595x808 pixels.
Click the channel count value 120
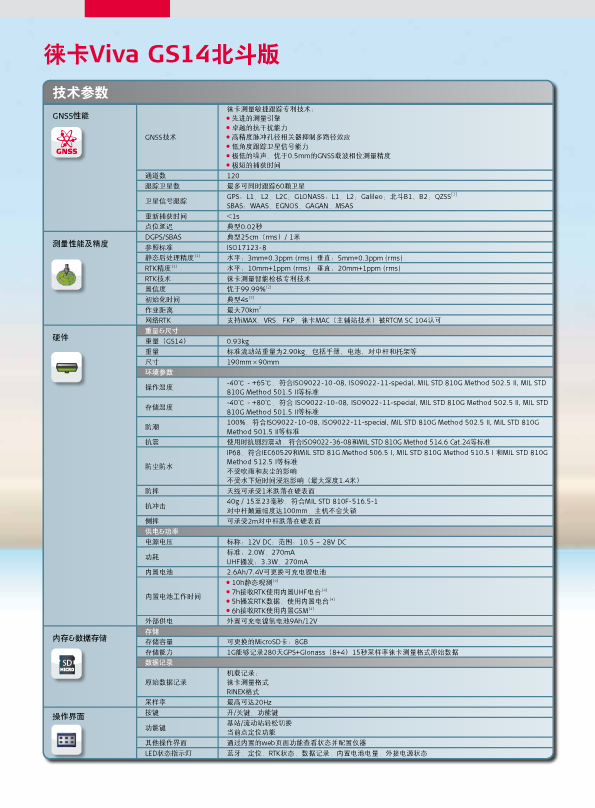click(x=233, y=176)
